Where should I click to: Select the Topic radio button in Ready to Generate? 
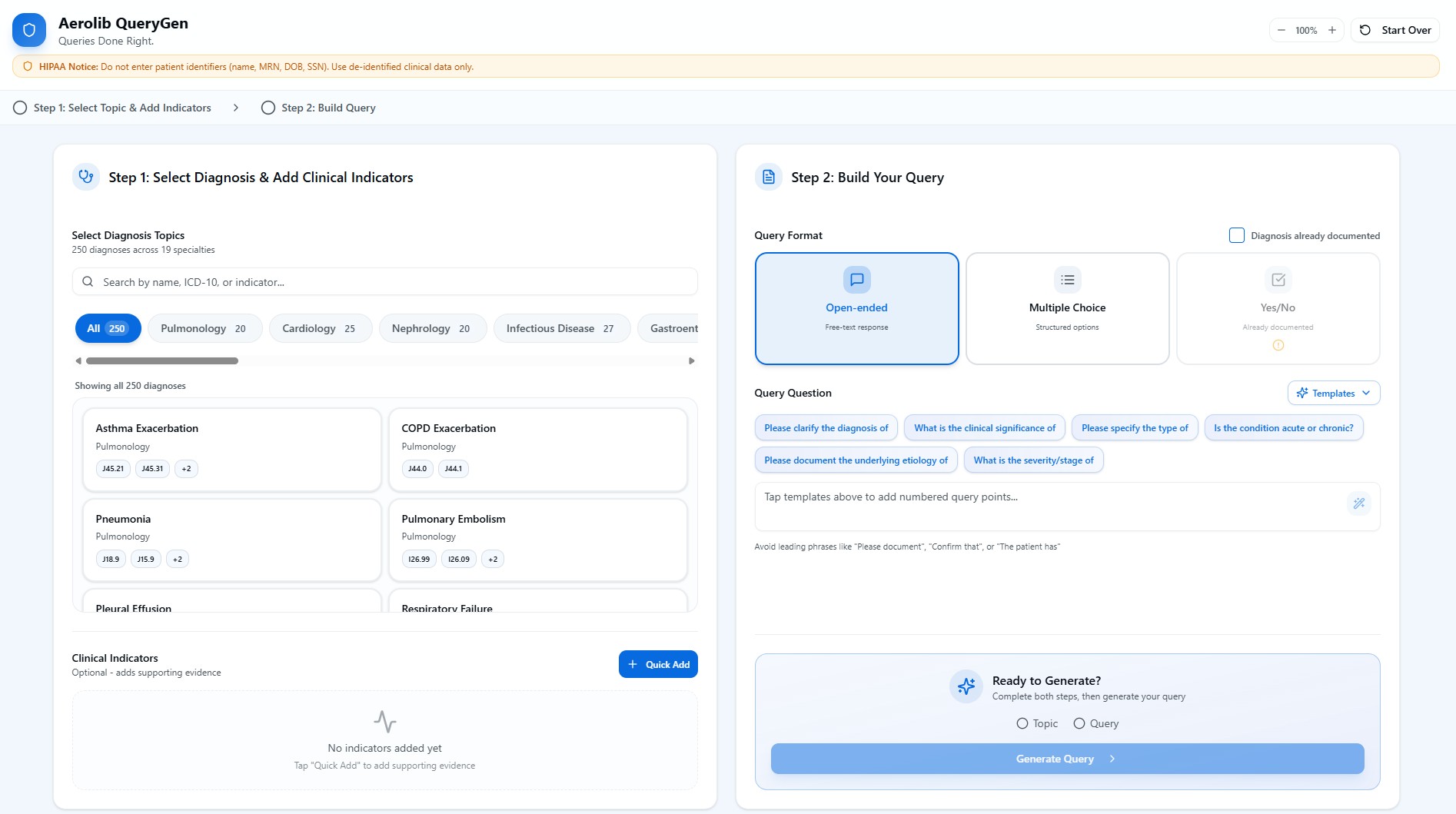coord(1022,723)
